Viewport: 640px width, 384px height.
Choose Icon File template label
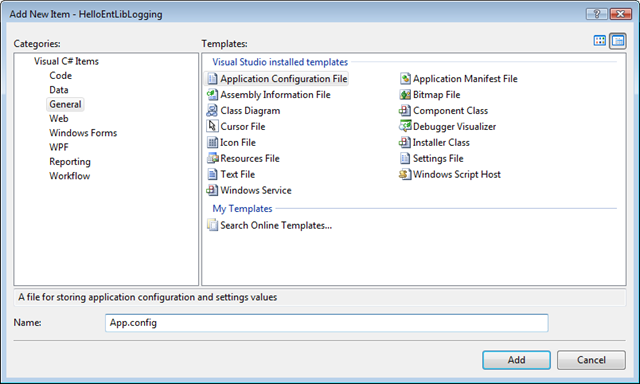tap(238, 142)
